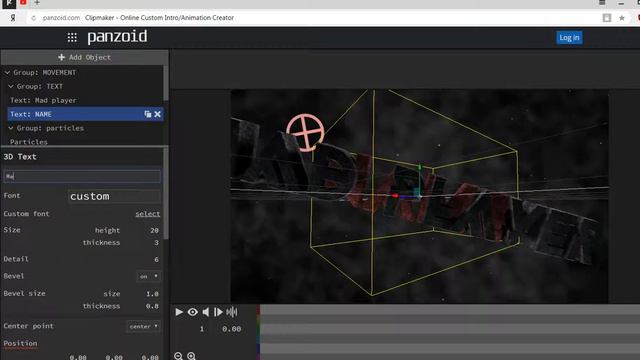Click the Custom font select link

click(x=148, y=214)
